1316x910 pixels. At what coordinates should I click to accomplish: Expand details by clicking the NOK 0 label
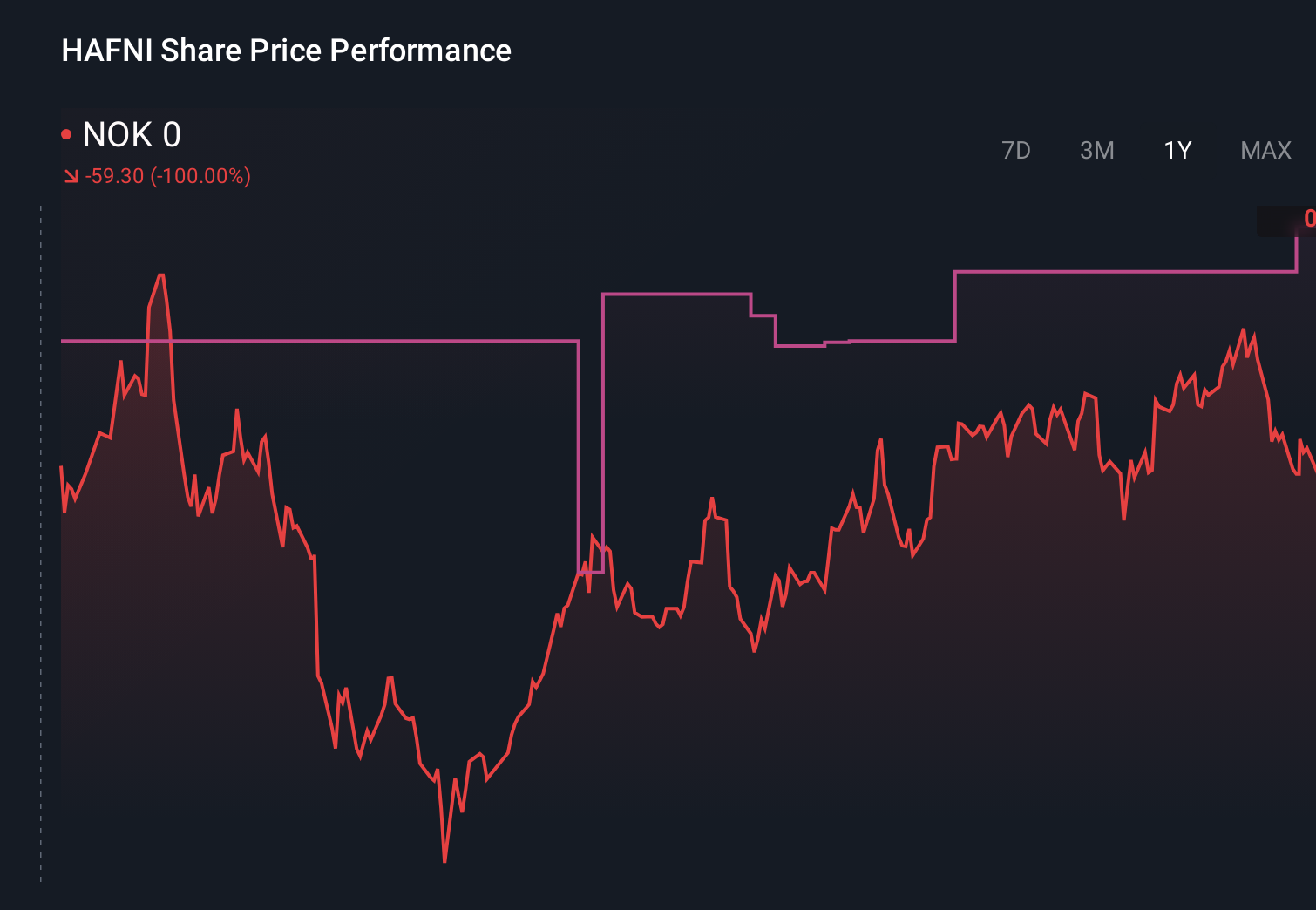(x=129, y=135)
